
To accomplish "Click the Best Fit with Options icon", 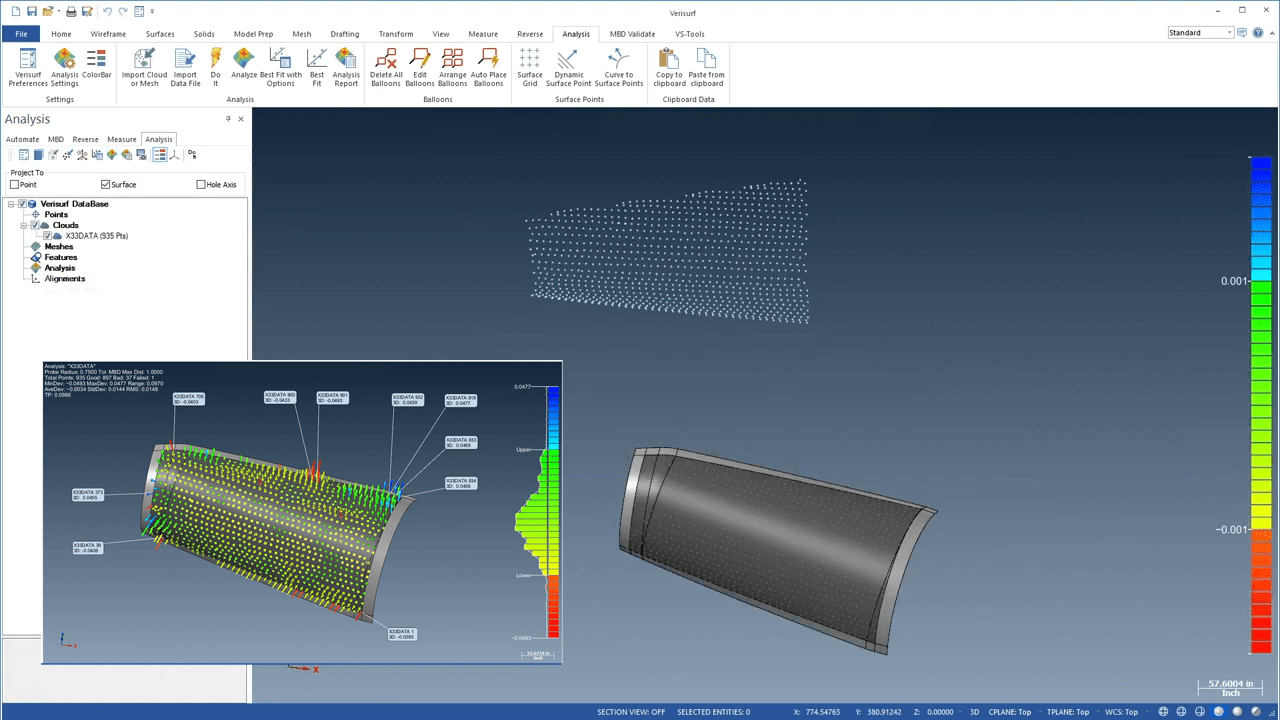I will [281, 65].
